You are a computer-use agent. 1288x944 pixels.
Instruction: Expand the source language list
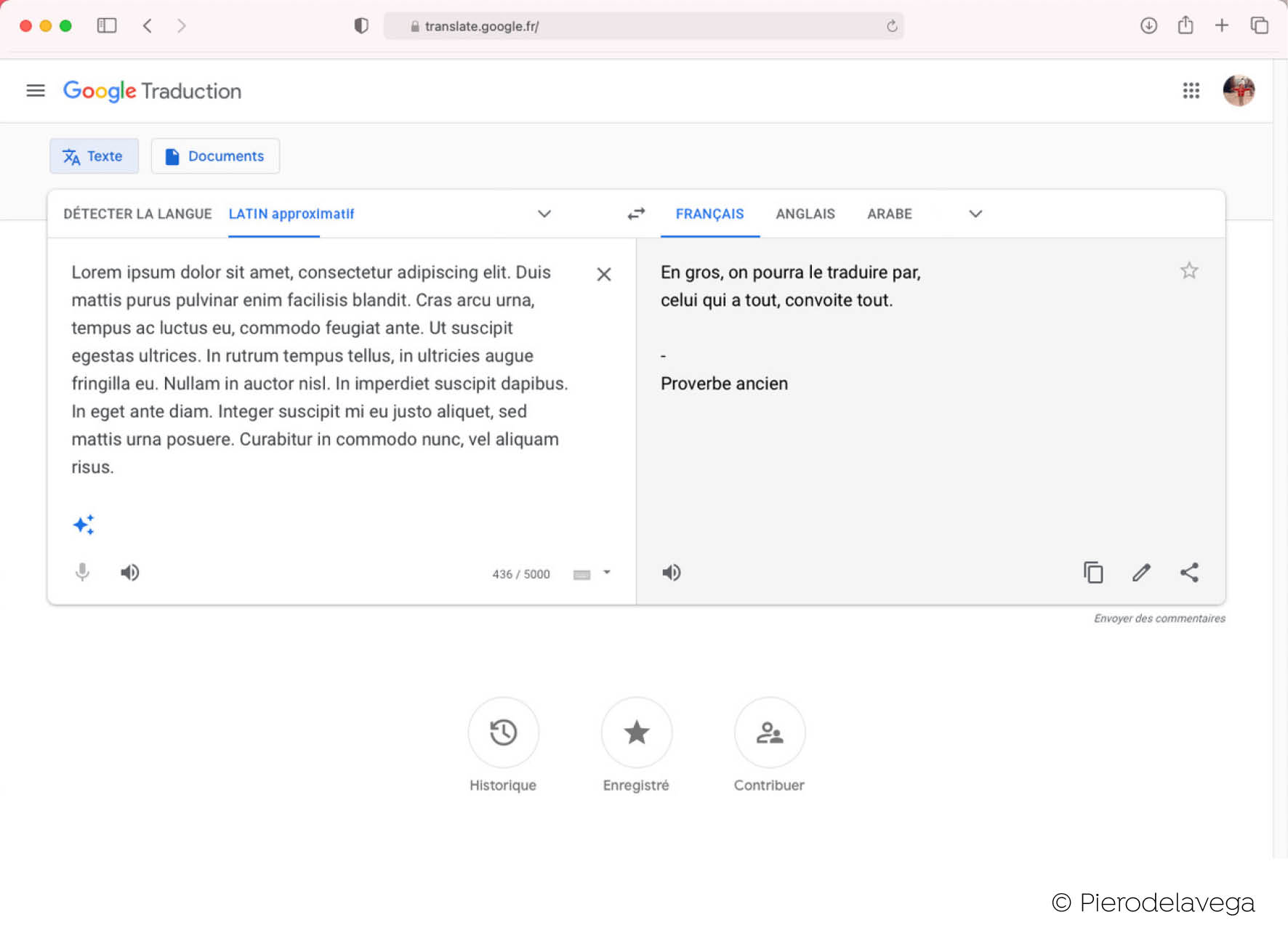pos(544,214)
